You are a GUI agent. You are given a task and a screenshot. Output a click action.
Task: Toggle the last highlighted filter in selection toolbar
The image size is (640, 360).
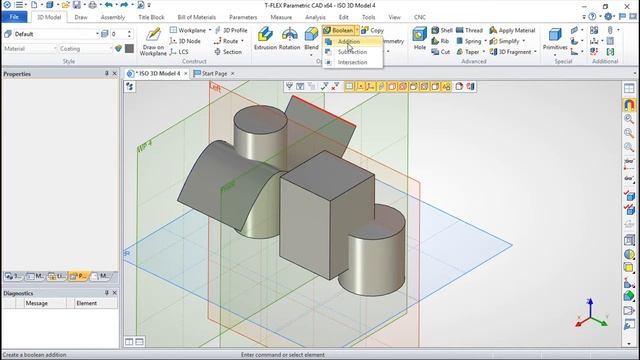(446, 86)
